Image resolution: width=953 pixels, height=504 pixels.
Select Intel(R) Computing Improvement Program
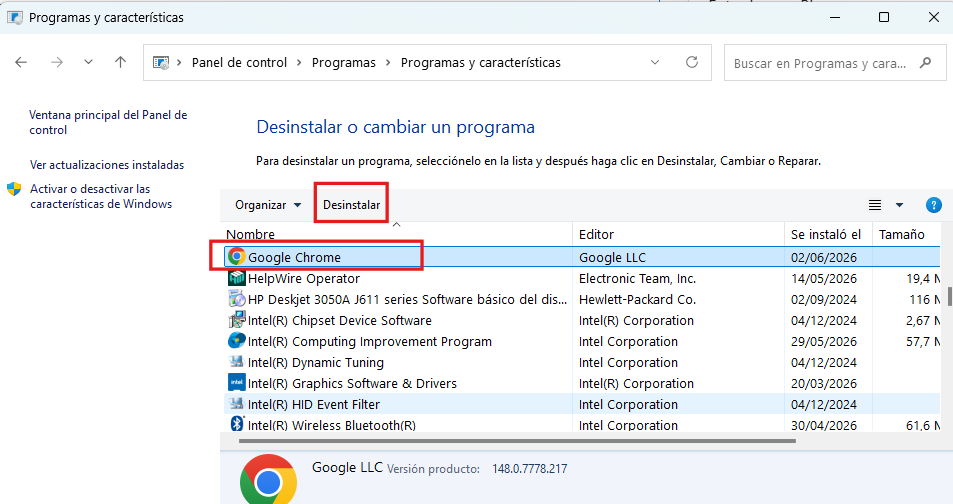[x=370, y=342]
